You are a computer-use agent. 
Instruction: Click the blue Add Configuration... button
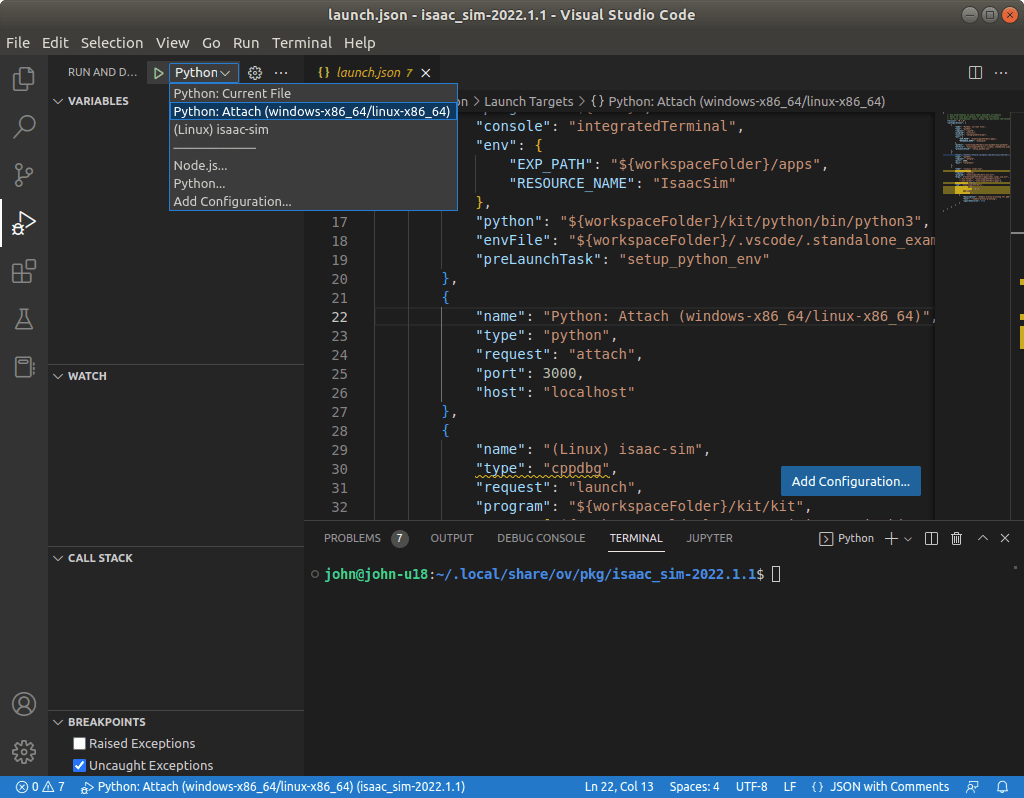pos(850,481)
